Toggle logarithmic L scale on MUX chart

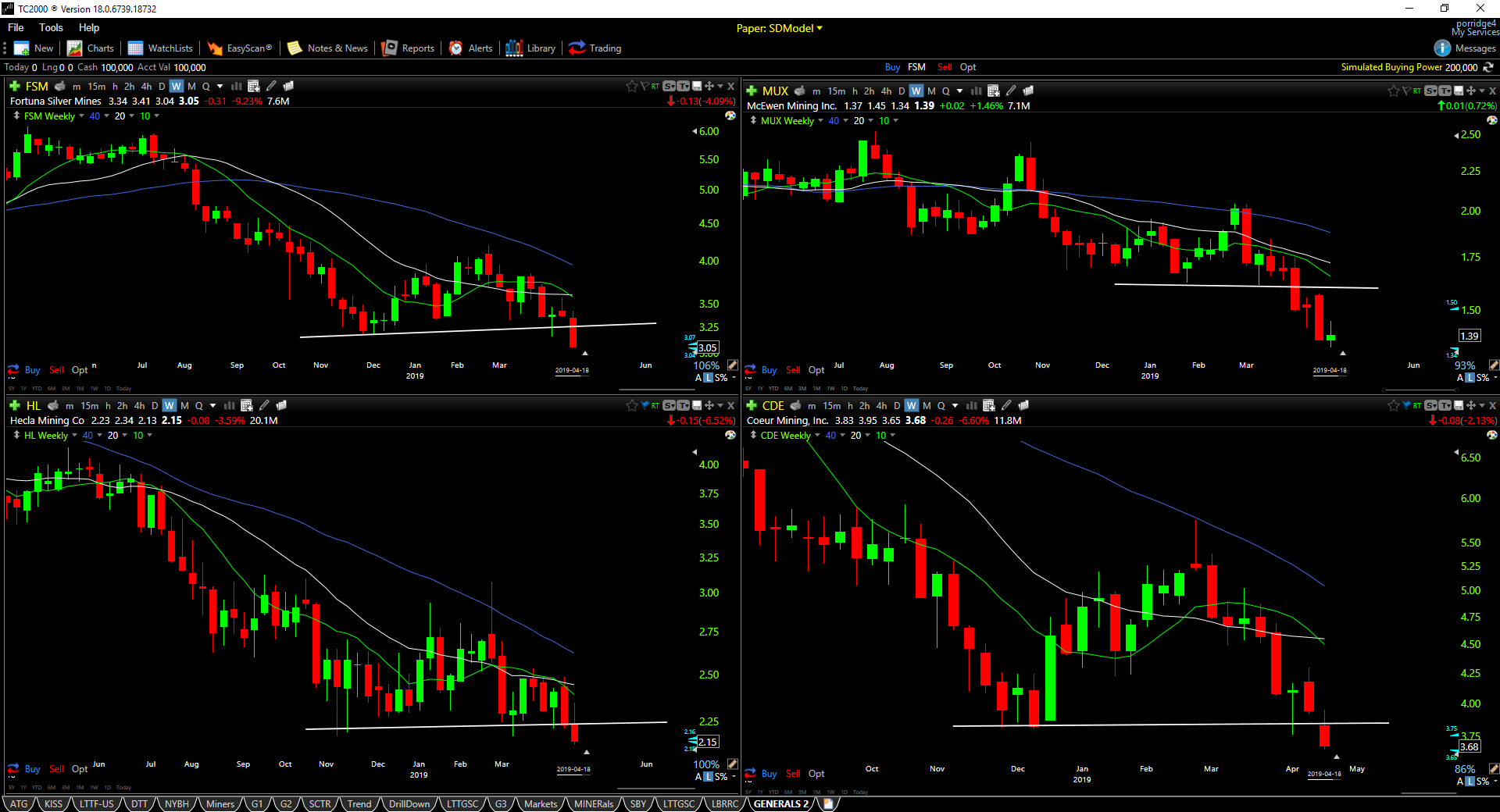[1470, 378]
